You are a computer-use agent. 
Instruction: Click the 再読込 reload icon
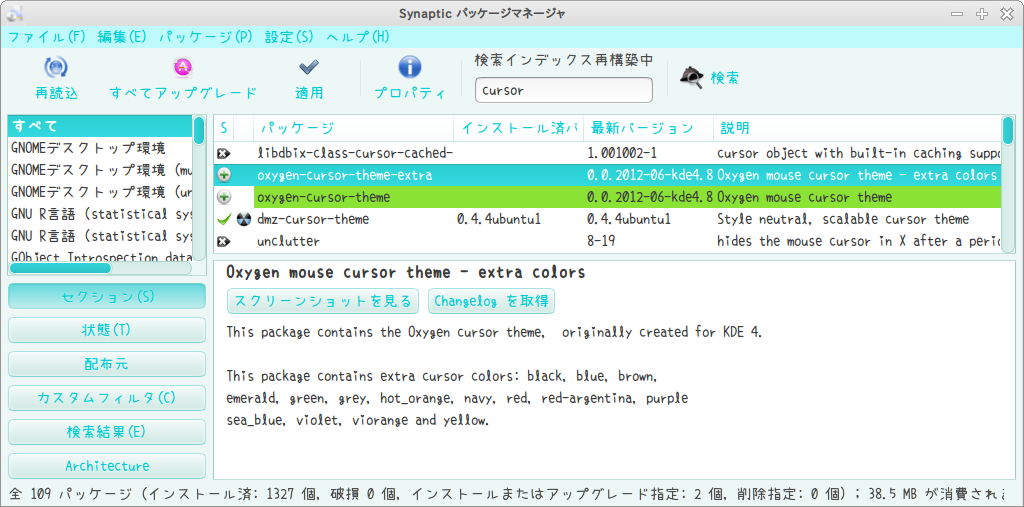click(56, 67)
